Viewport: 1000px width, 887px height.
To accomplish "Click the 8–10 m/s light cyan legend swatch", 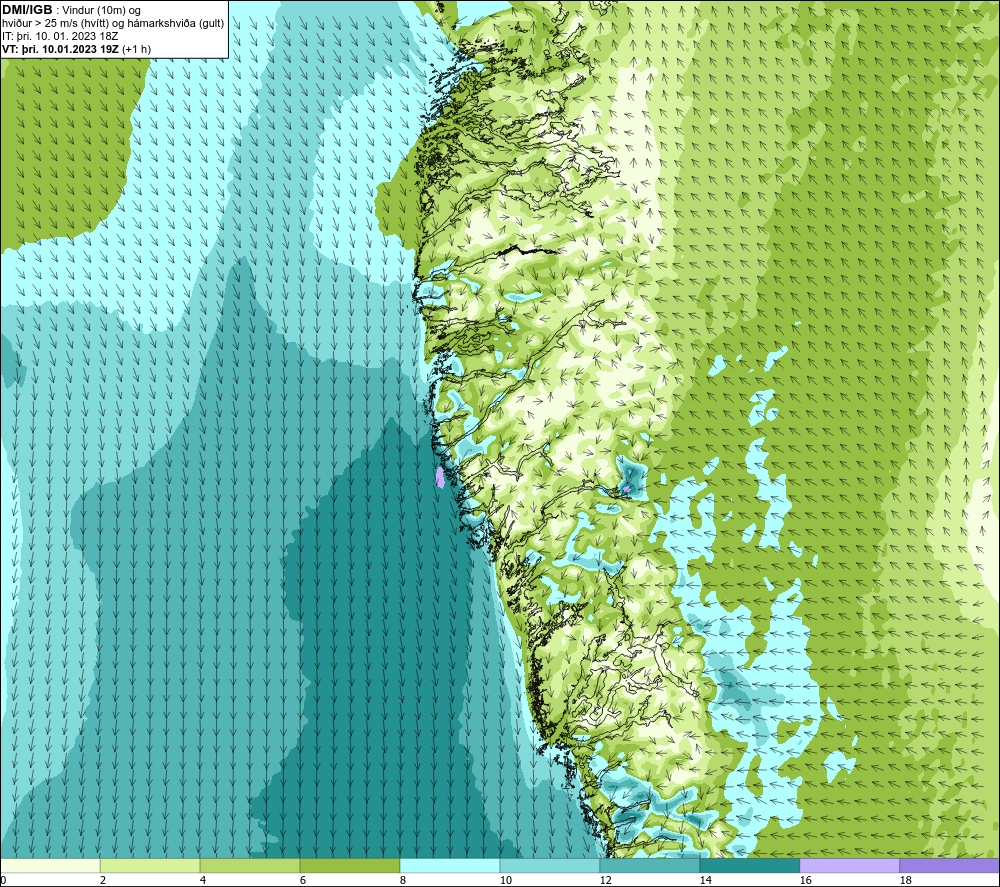I will [x=450, y=865].
